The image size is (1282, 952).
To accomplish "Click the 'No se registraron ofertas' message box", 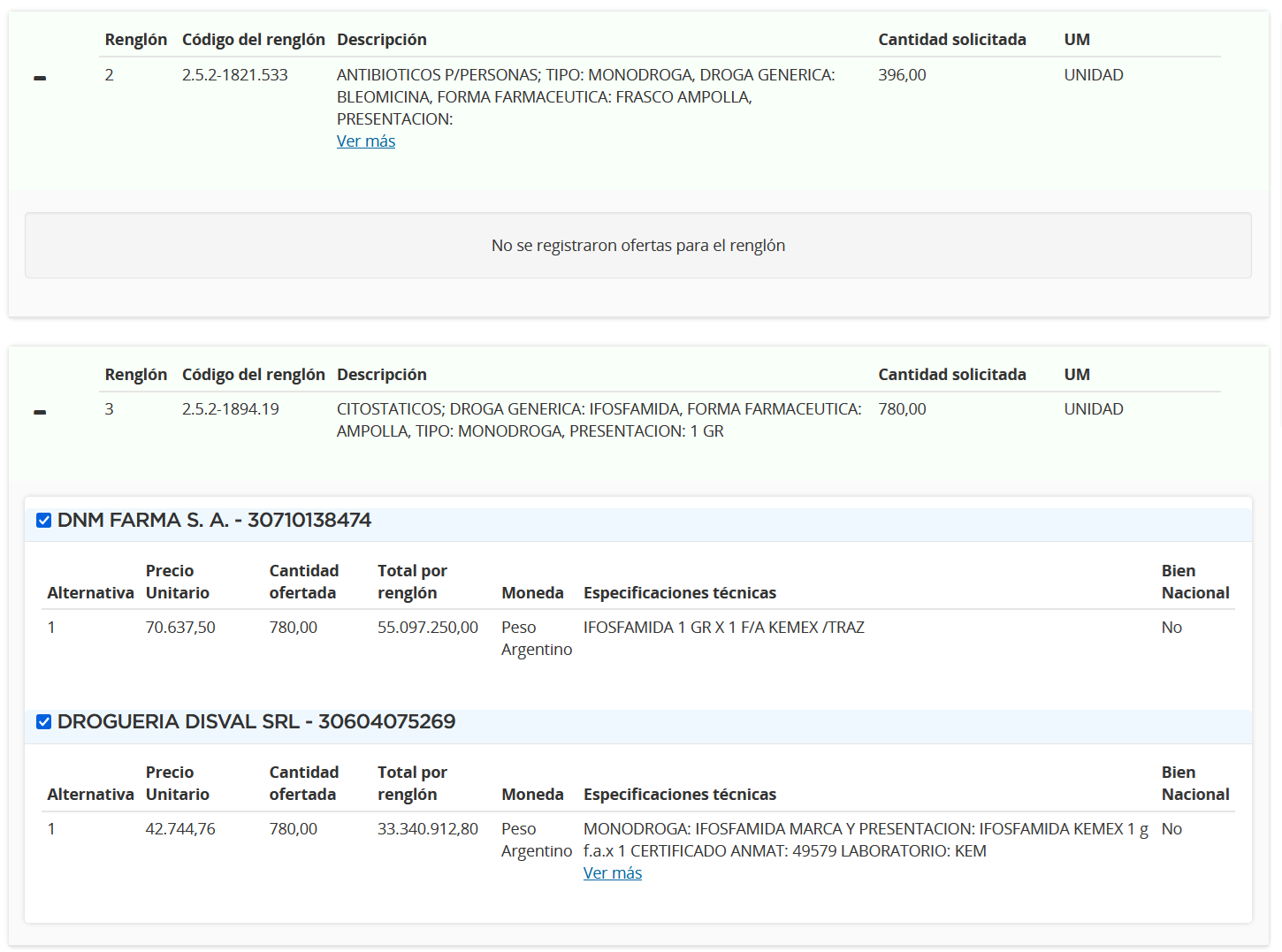I will pos(638,246).
